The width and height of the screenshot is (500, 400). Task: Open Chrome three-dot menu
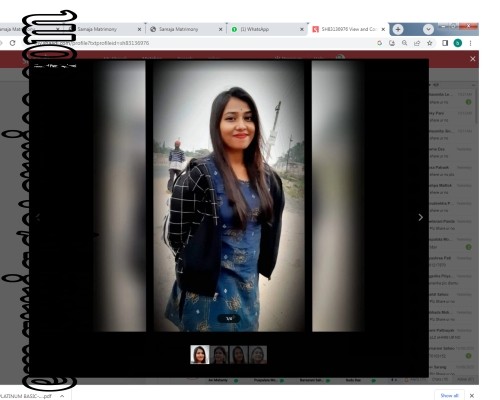point(470,43)
